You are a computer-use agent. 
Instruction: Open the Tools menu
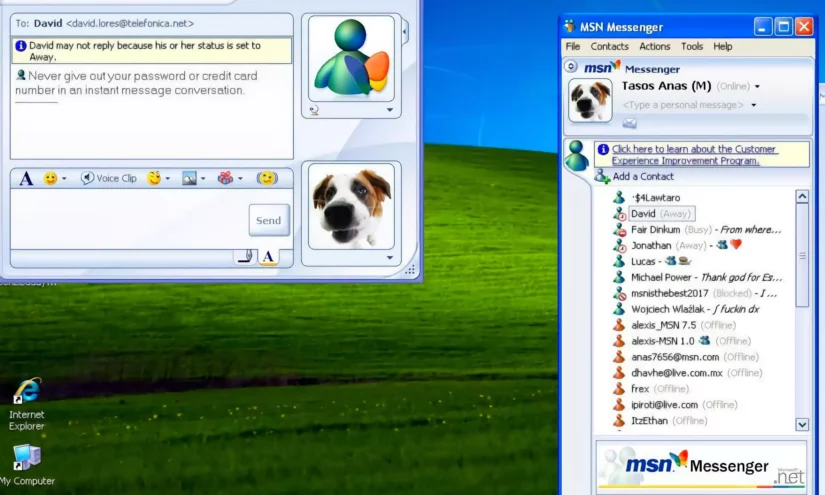pyautogui.click(x=692, y=46)
